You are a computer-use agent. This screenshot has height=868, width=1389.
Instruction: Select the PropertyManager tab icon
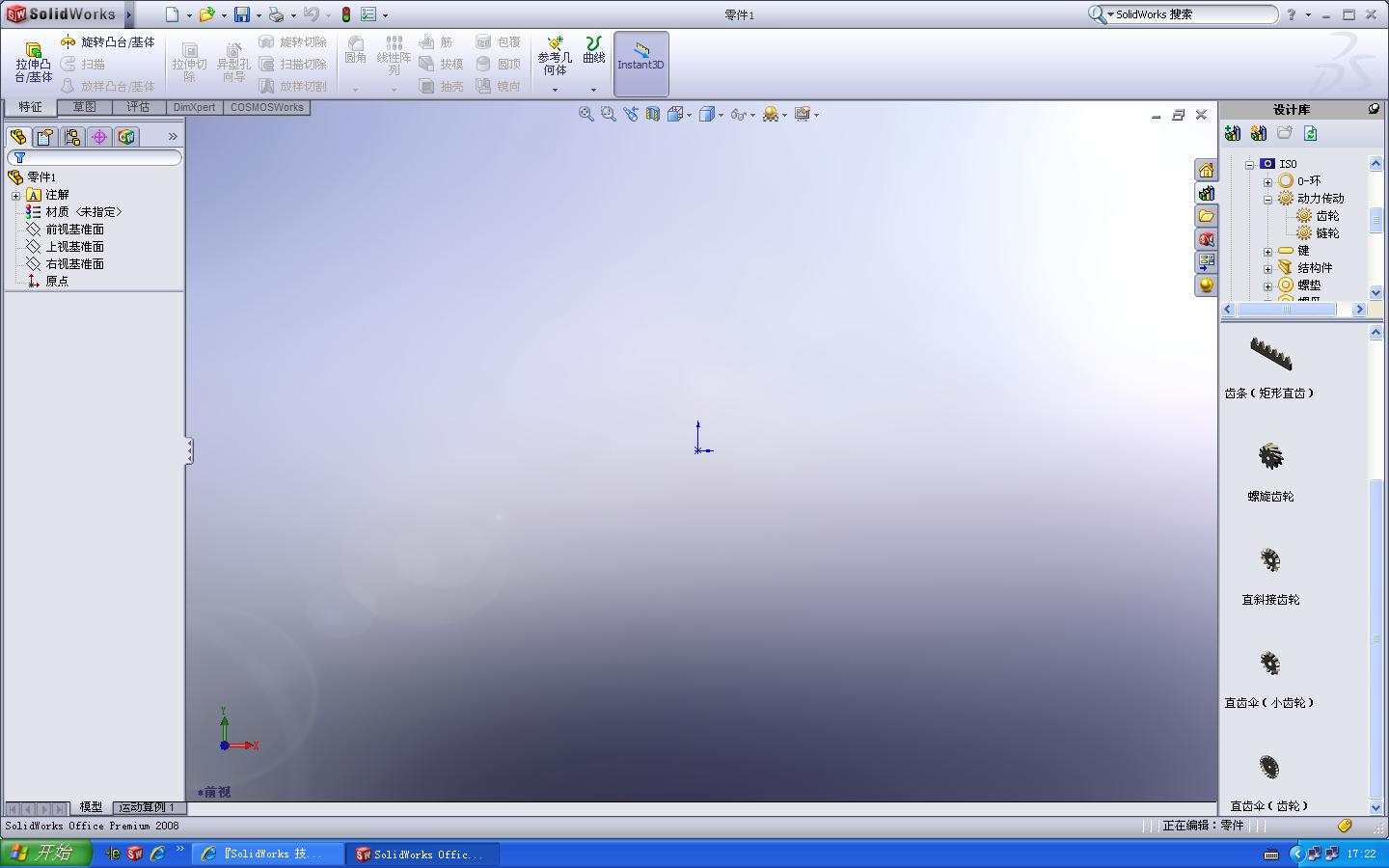click(x=45, y=137)
